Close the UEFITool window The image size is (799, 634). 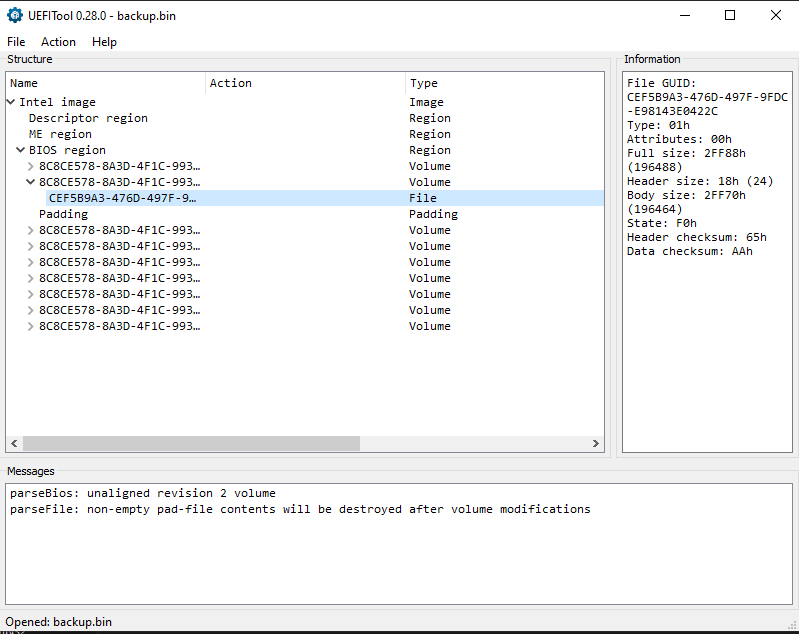pyautogui.click(x=776, y=15)
